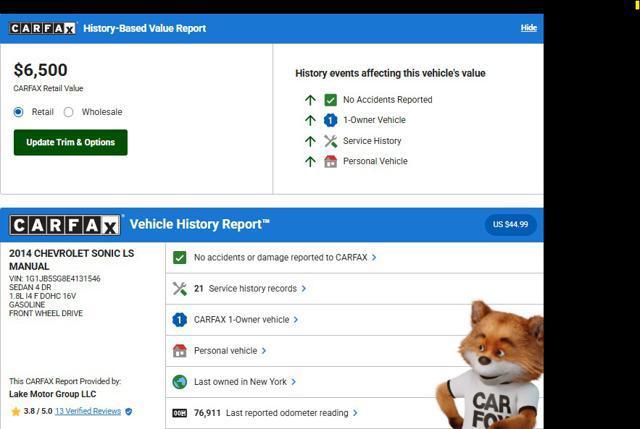Image resolution: width=640 pixels, height=429 pixels.
Task: Click the gold star rating icon
Action: click(x=16, y=411)
